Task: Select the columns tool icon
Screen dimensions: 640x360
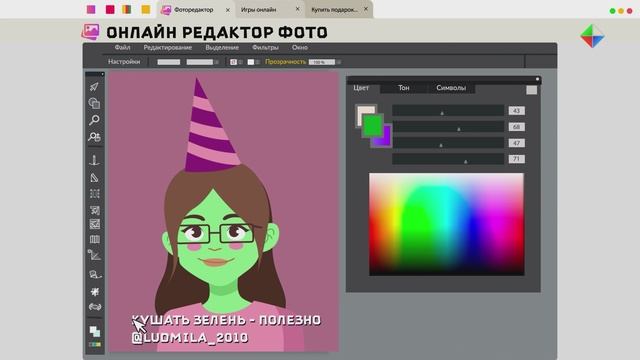Action: (x=95, y=240)
